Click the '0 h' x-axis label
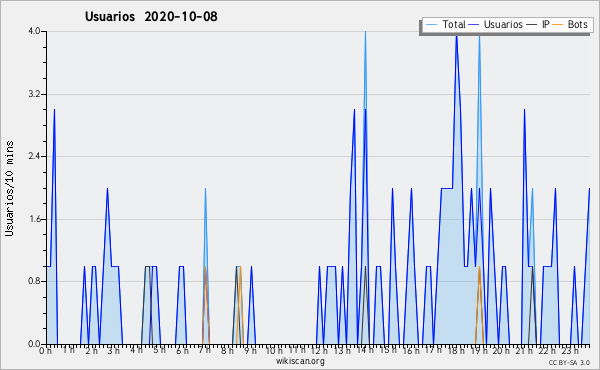The image size is (600, 370). click(x=46, y=351)
